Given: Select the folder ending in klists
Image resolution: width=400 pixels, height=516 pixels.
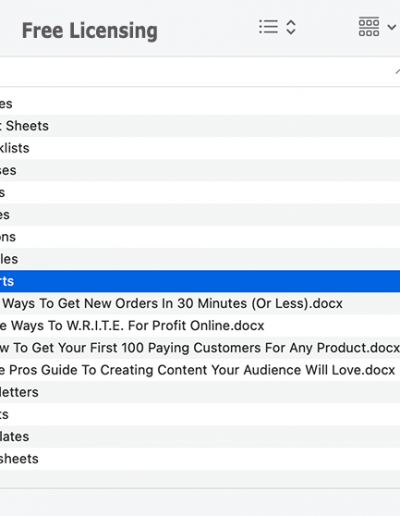Looking at the screenshot, I should (200, 148).
